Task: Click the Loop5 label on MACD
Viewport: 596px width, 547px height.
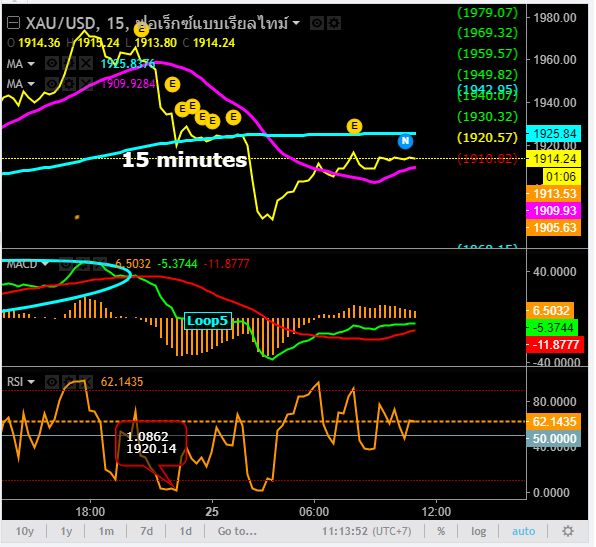Action: pyautogui.click(x=208, y=321)
